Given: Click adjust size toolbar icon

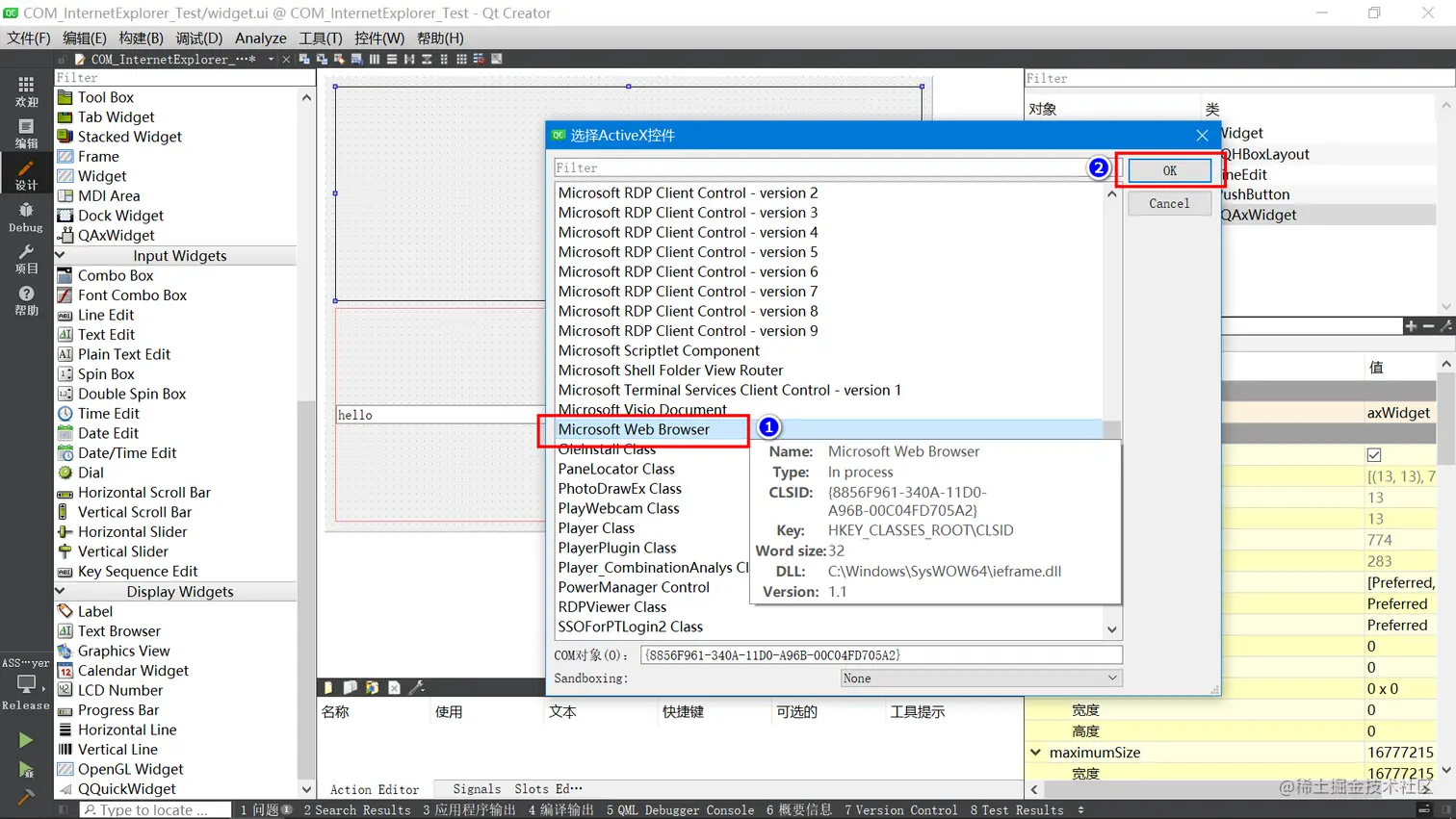Looking at the screenshot, I should (497, 59).
